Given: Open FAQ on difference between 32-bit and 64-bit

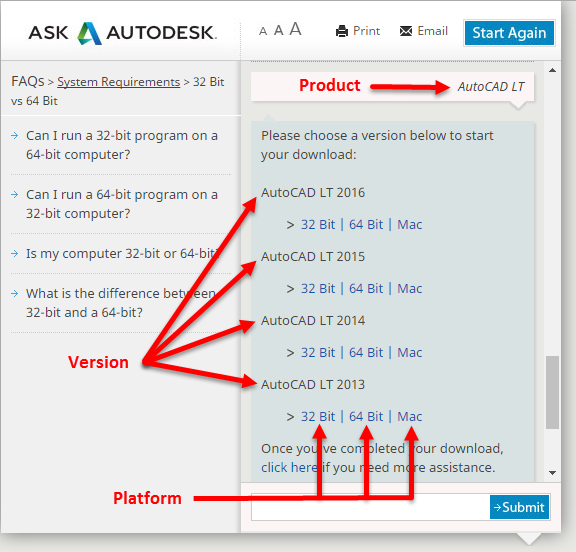Looking at the screenshot, I should 121,303.
